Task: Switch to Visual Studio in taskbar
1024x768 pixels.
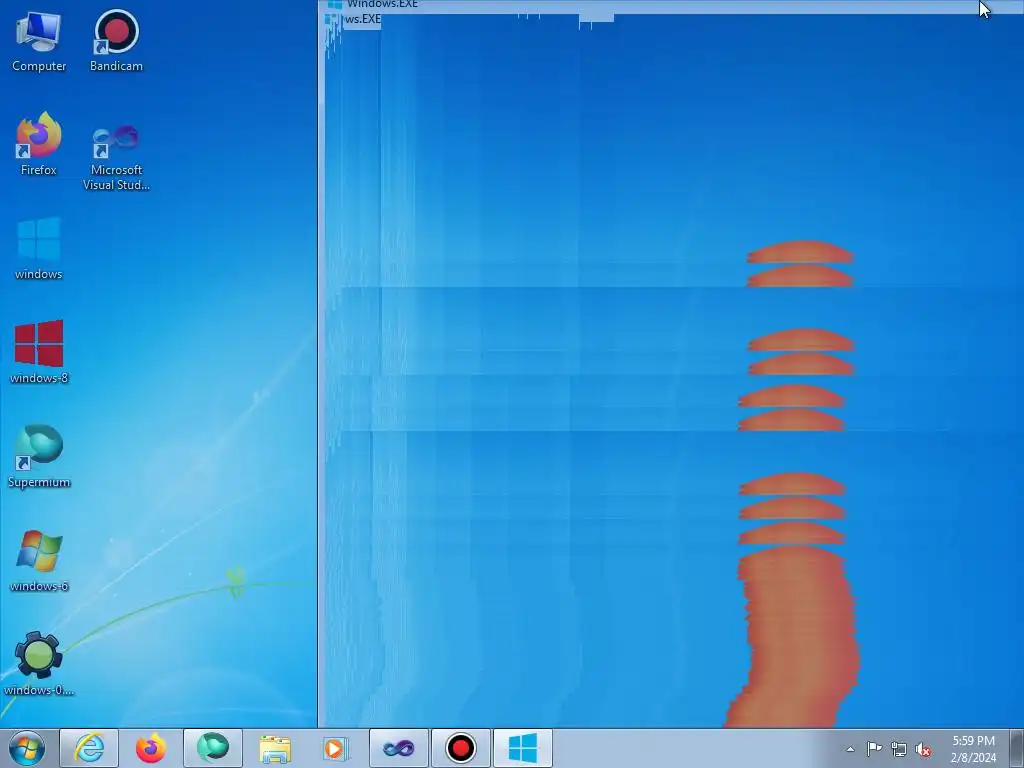Action: click(x=398, y=748)
